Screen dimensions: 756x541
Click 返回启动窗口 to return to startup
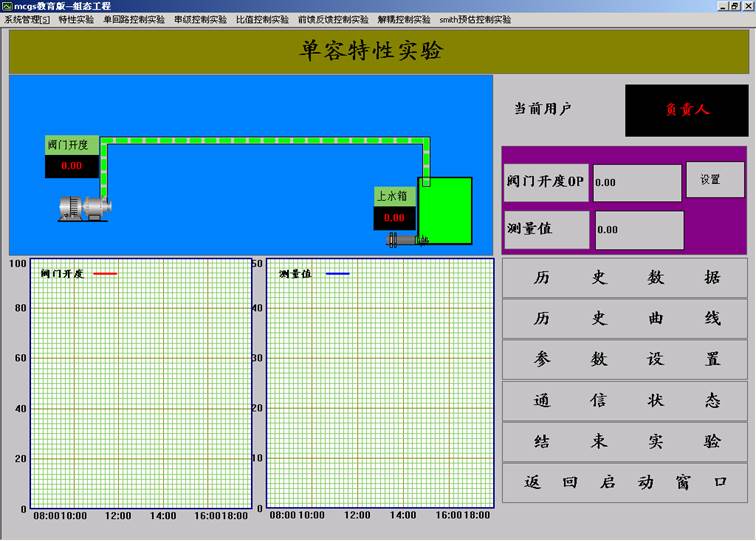coord(625,482)
